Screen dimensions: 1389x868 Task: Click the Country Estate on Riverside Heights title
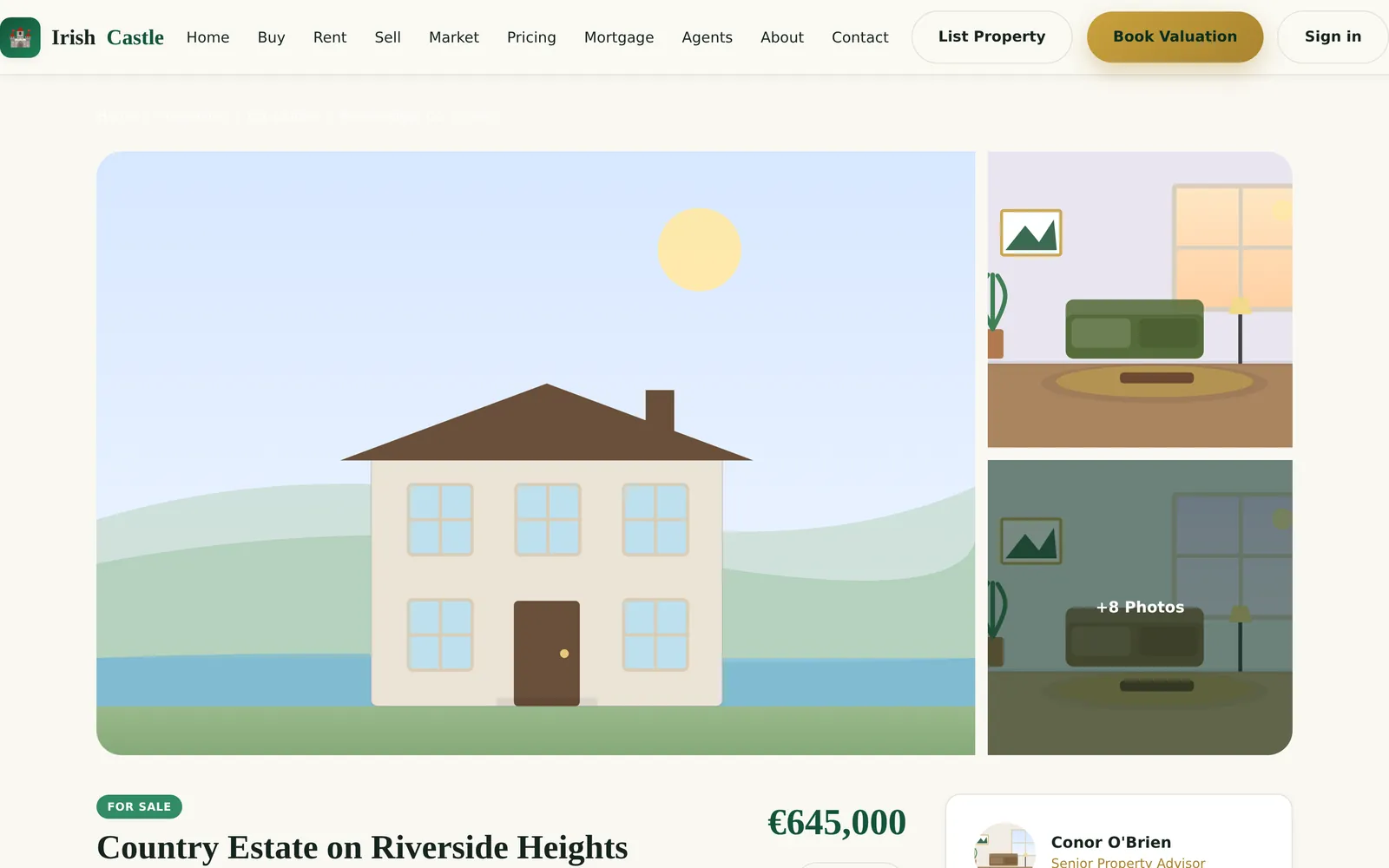[362, 847]
